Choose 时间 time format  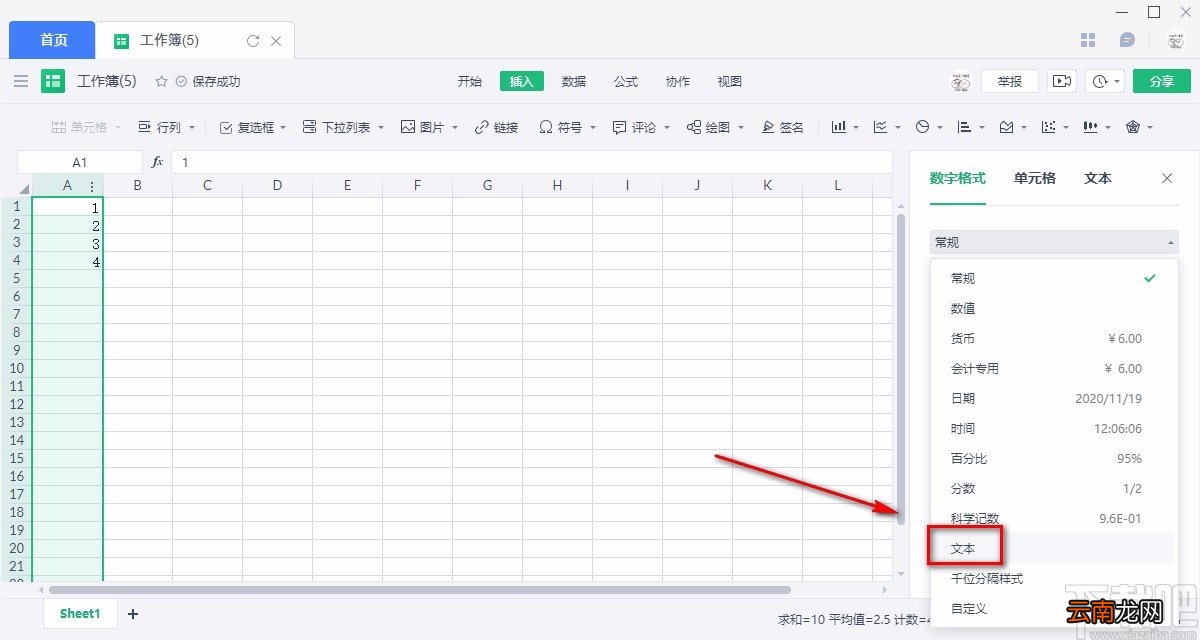[x=1053, y=428]
